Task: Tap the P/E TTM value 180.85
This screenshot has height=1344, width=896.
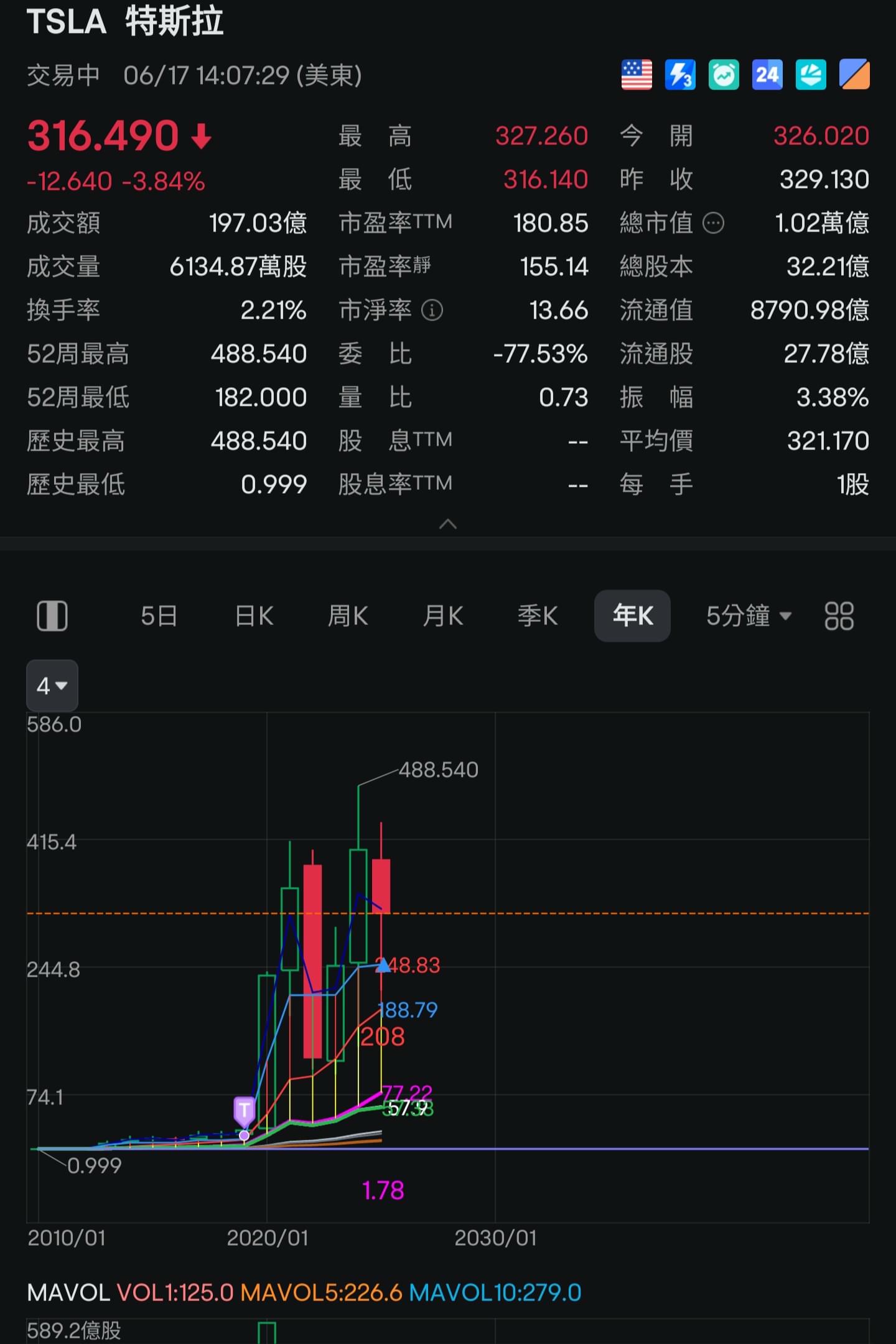Action: [551, 223]
